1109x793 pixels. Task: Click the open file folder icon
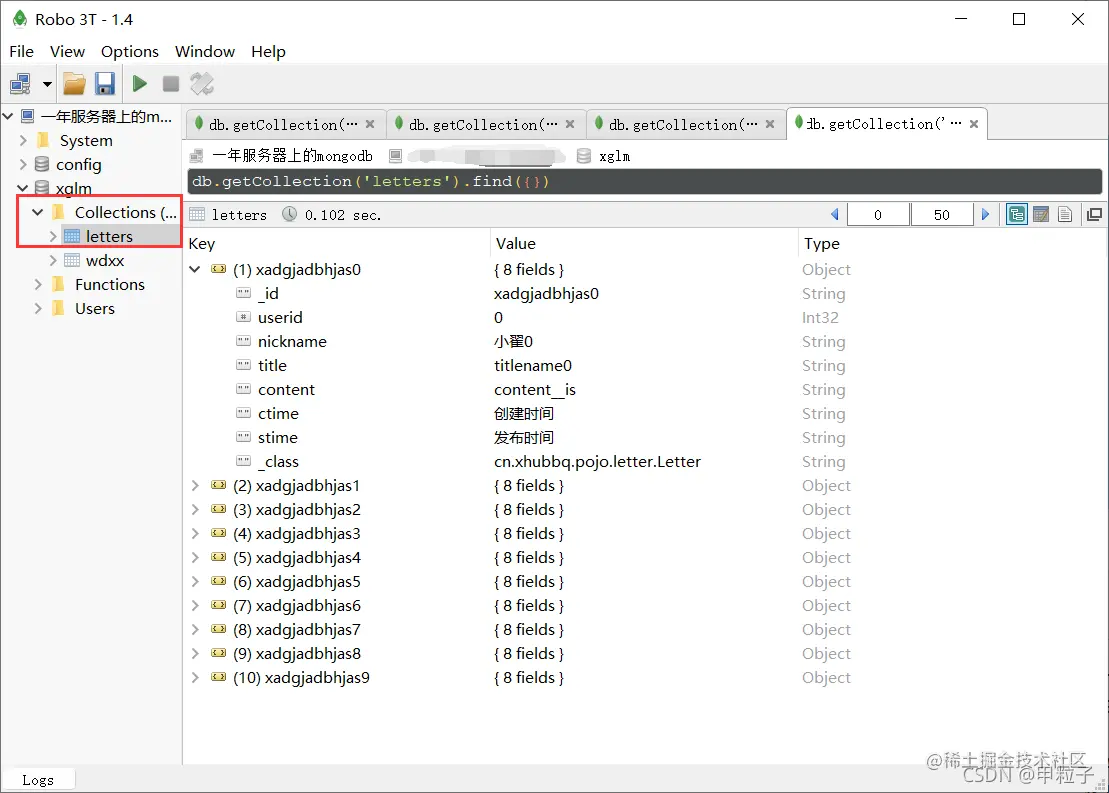[x=74, y=84]
